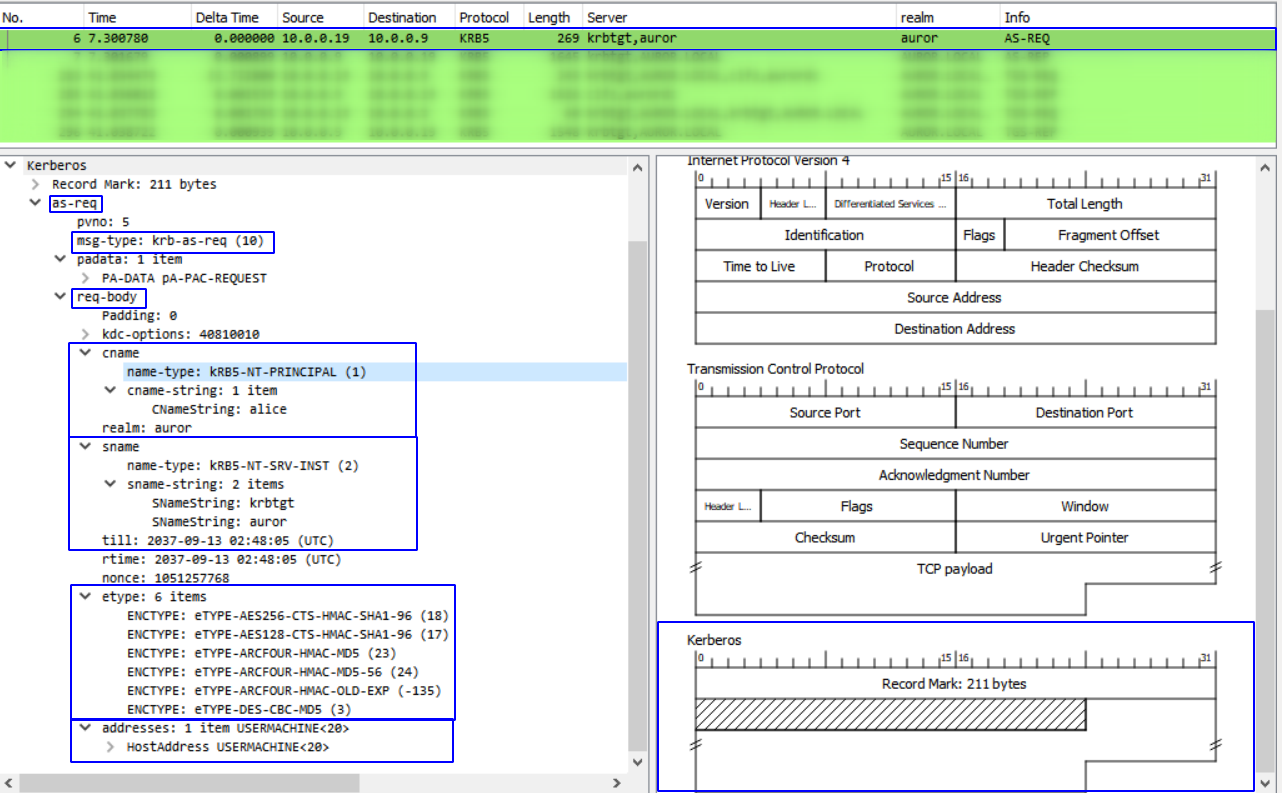Select ENCTYPE eTYPE-AES128-CTS-HMAC-SHA1-96 (17)
The width and height of the screenshot is (1282, 793).
[288, 634]
